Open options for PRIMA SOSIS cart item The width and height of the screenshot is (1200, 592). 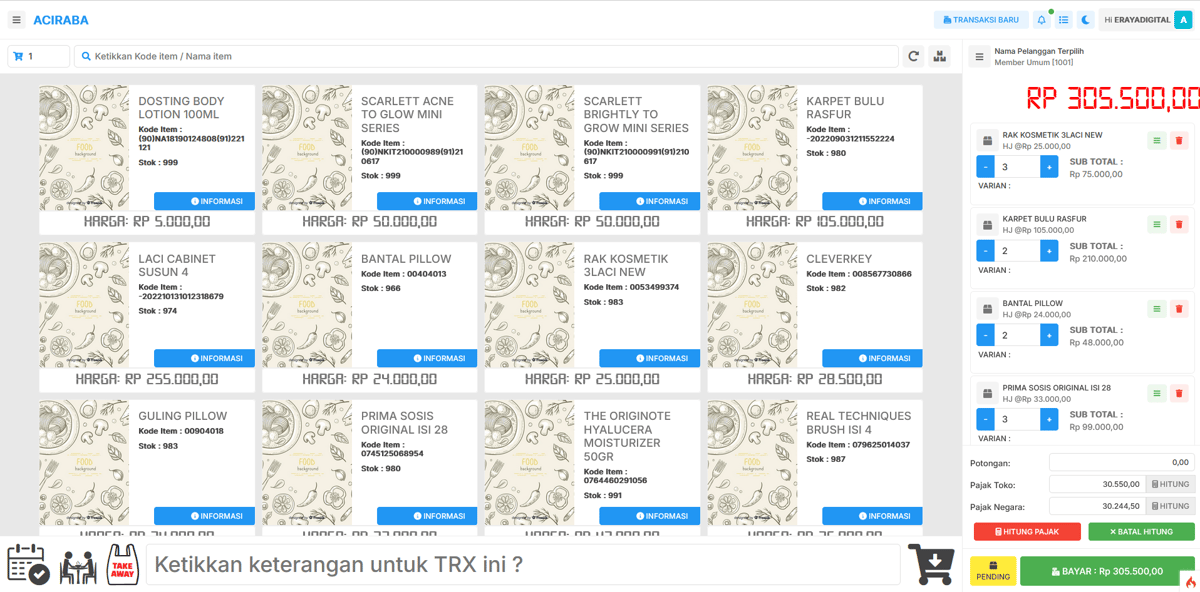pos(1157,393)
